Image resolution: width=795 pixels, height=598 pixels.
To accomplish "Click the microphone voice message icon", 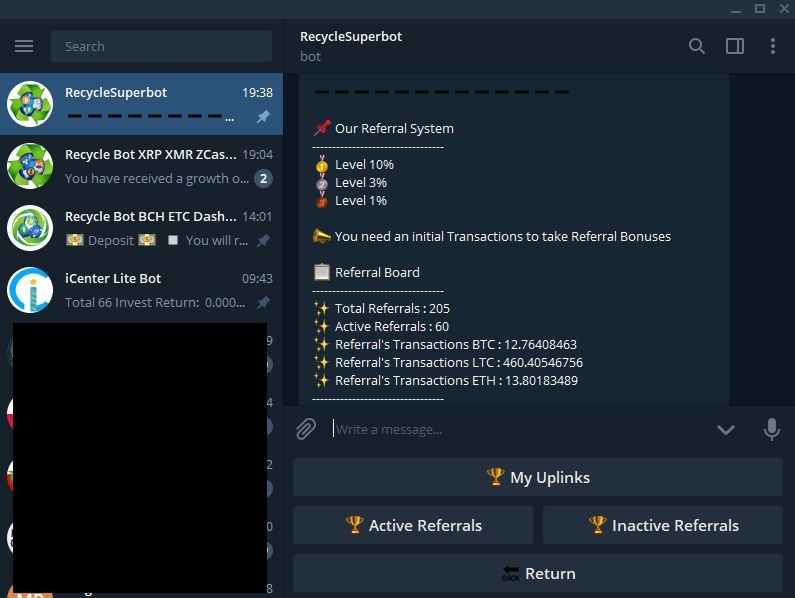I will pyautogui.click(x=771, y=429).
